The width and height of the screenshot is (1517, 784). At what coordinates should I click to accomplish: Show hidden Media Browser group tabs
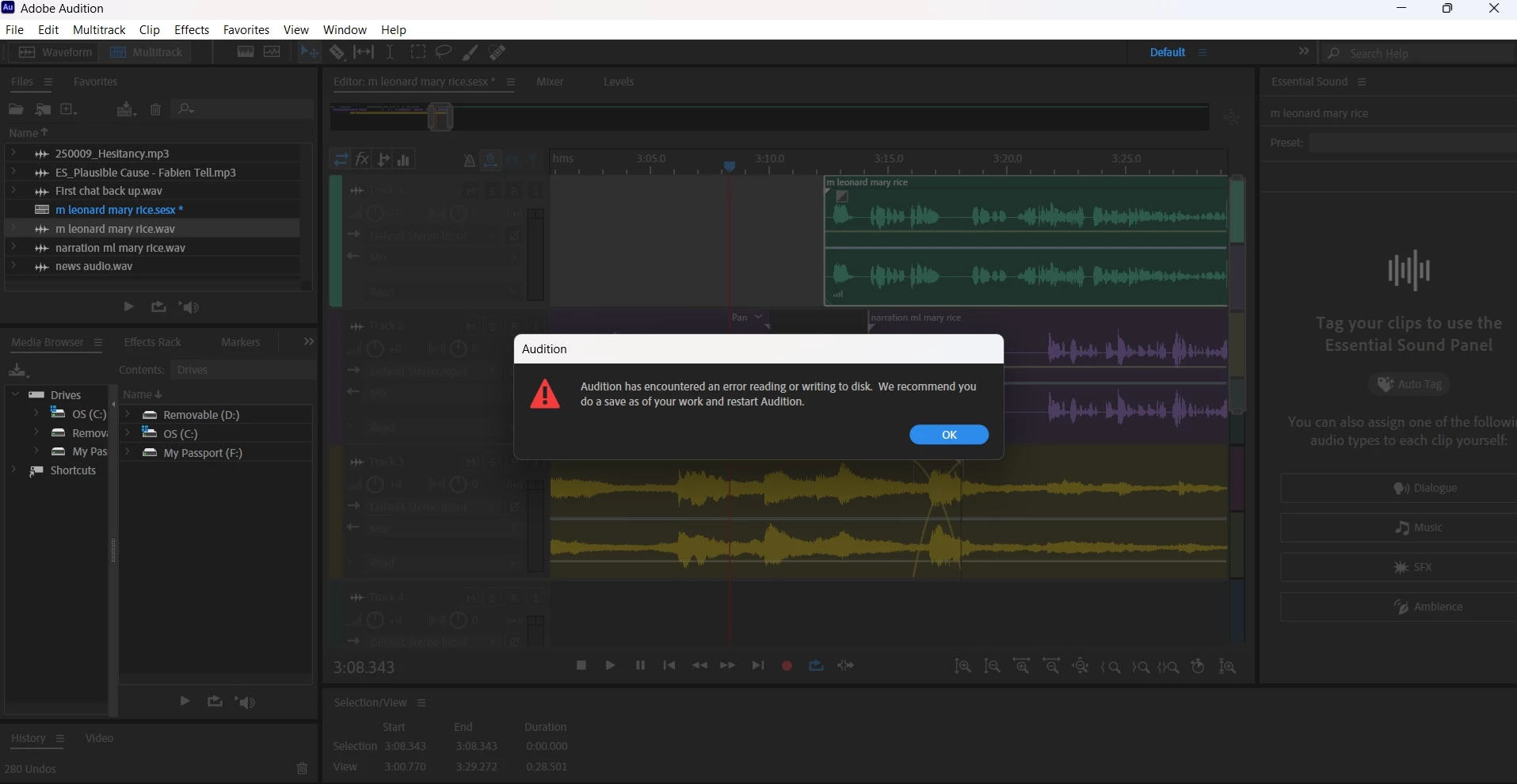pyautogui.click(x=309, y=341)
